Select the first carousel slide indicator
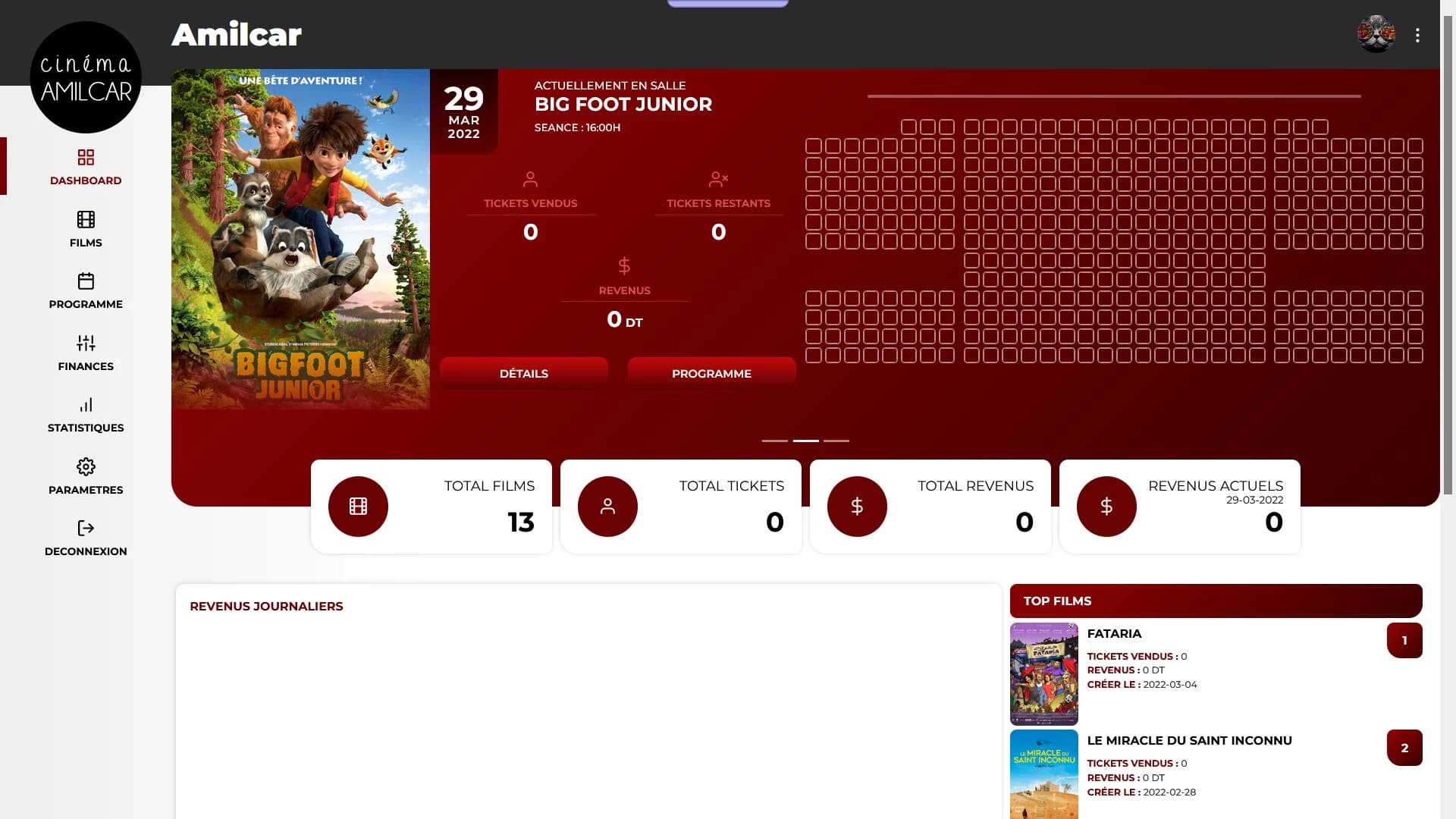Screen dimensions: 1456x819 point(774,441)
